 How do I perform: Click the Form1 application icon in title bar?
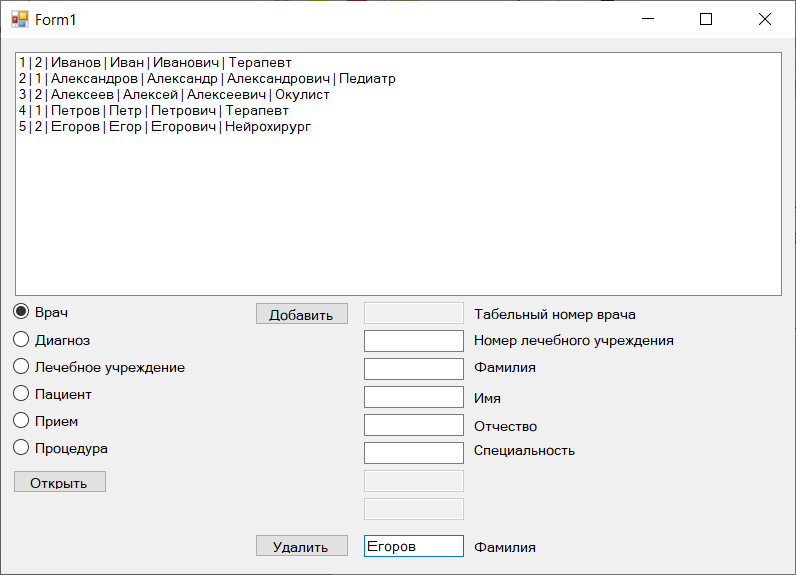[20, 19]
